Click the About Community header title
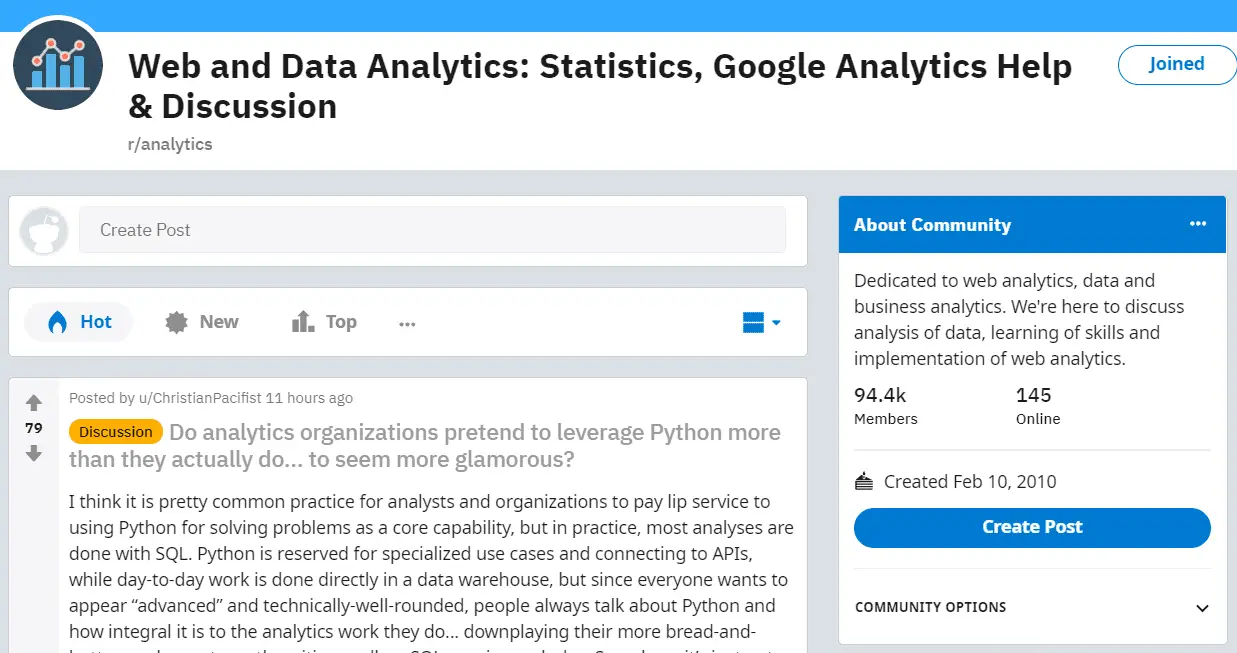The width and height of the screenshot is (1237, 653). coord(932,225)
